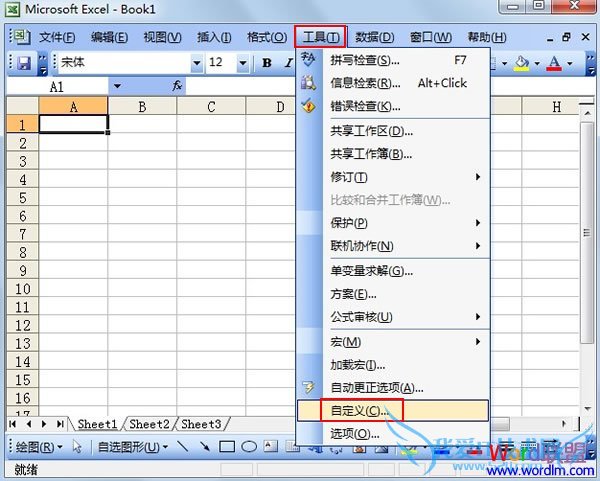Open the 数据(D) menu
The image size is (600, 481).
(375, 37)
